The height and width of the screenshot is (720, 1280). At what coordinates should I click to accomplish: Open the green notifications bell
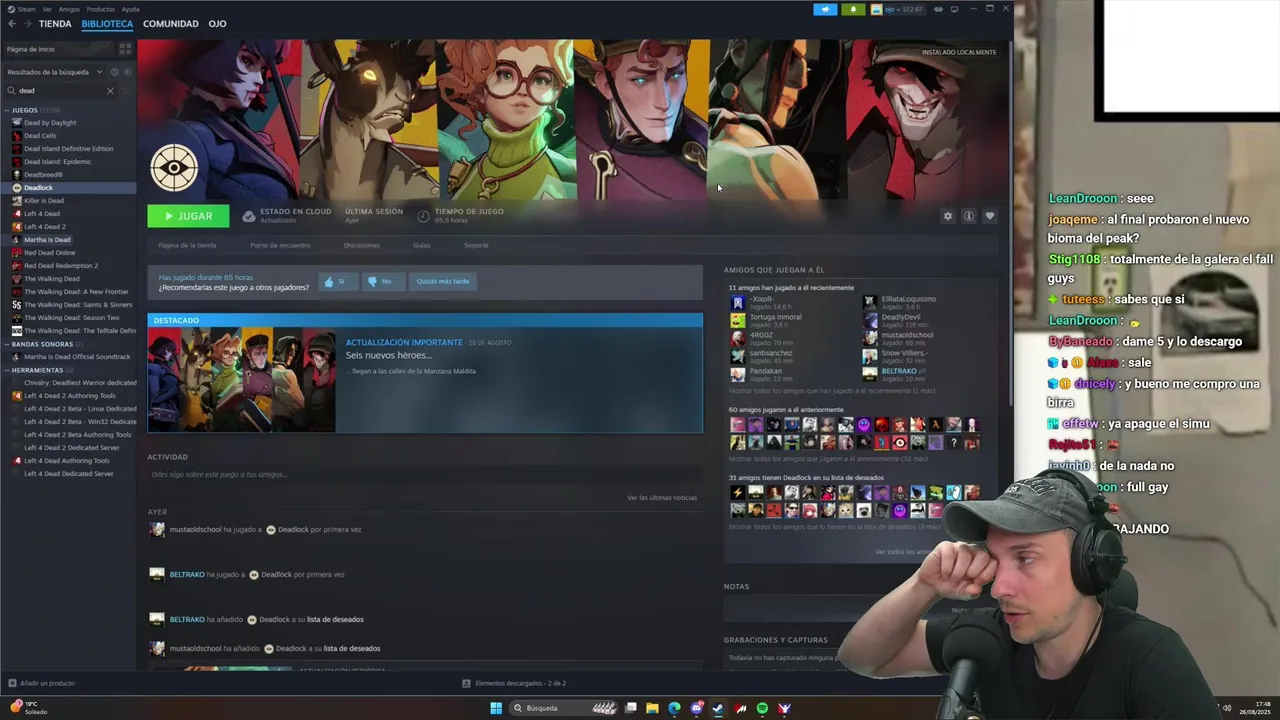tap(853, 9)
